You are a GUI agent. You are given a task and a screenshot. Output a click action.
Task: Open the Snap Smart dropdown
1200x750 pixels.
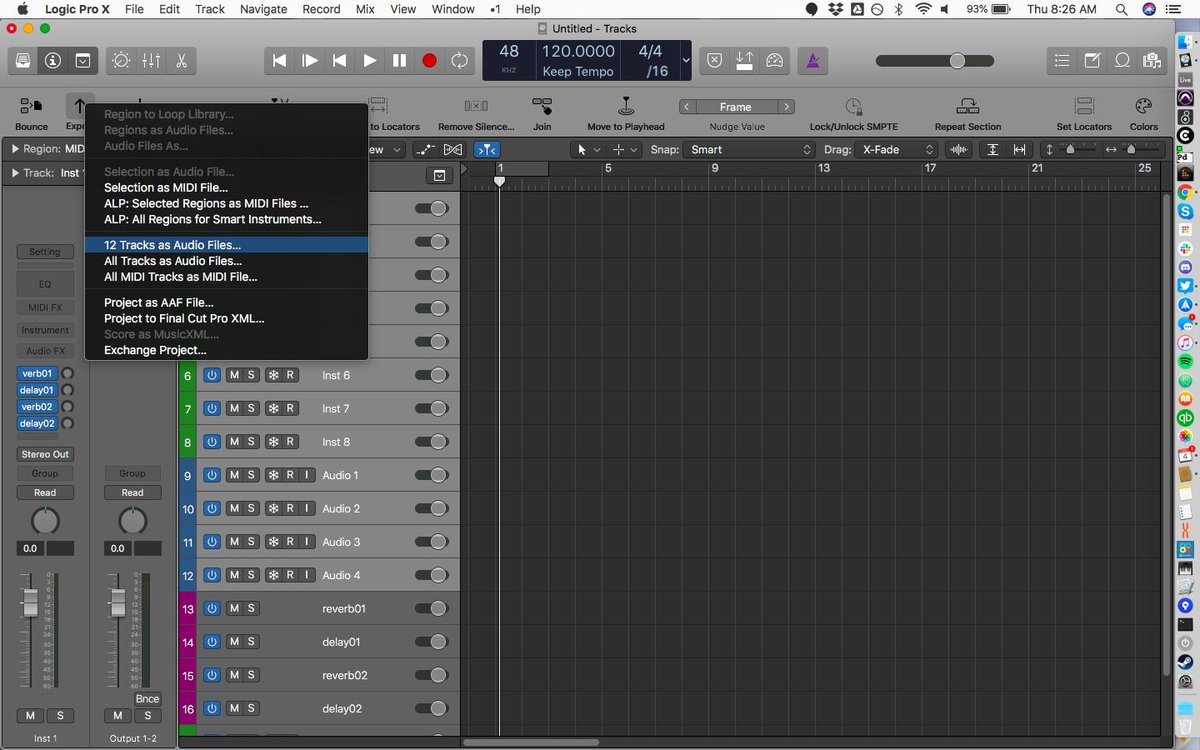[x=750, y=149]
